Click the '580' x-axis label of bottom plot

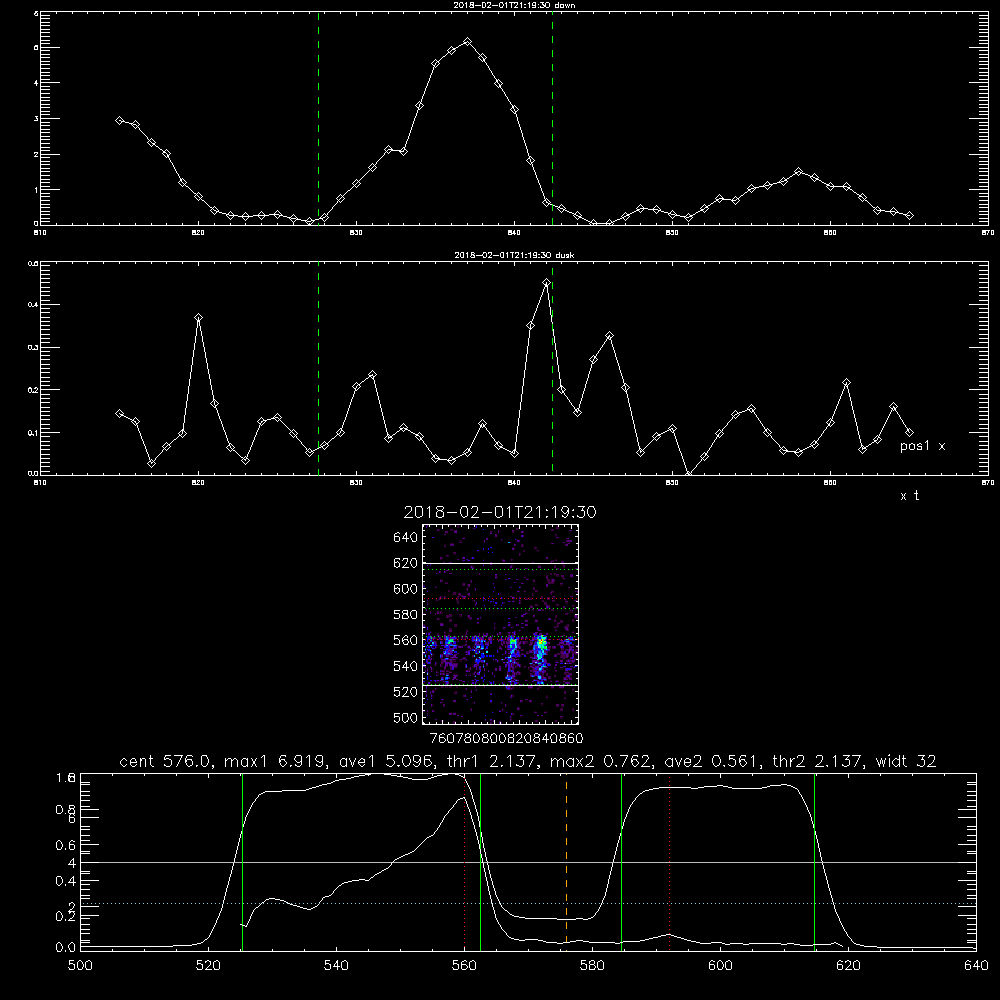592,966
